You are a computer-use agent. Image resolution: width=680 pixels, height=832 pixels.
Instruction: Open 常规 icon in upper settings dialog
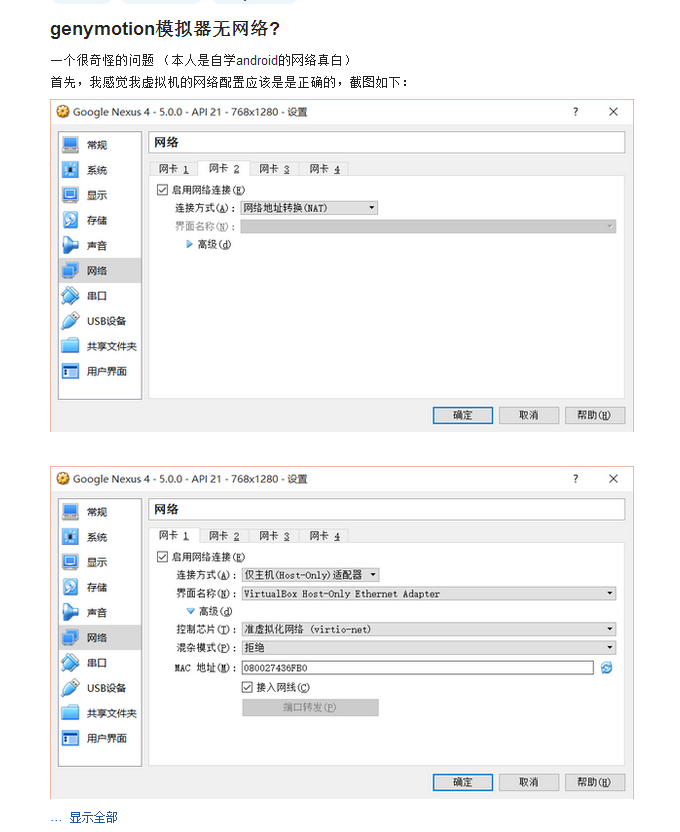pos(70,144)
